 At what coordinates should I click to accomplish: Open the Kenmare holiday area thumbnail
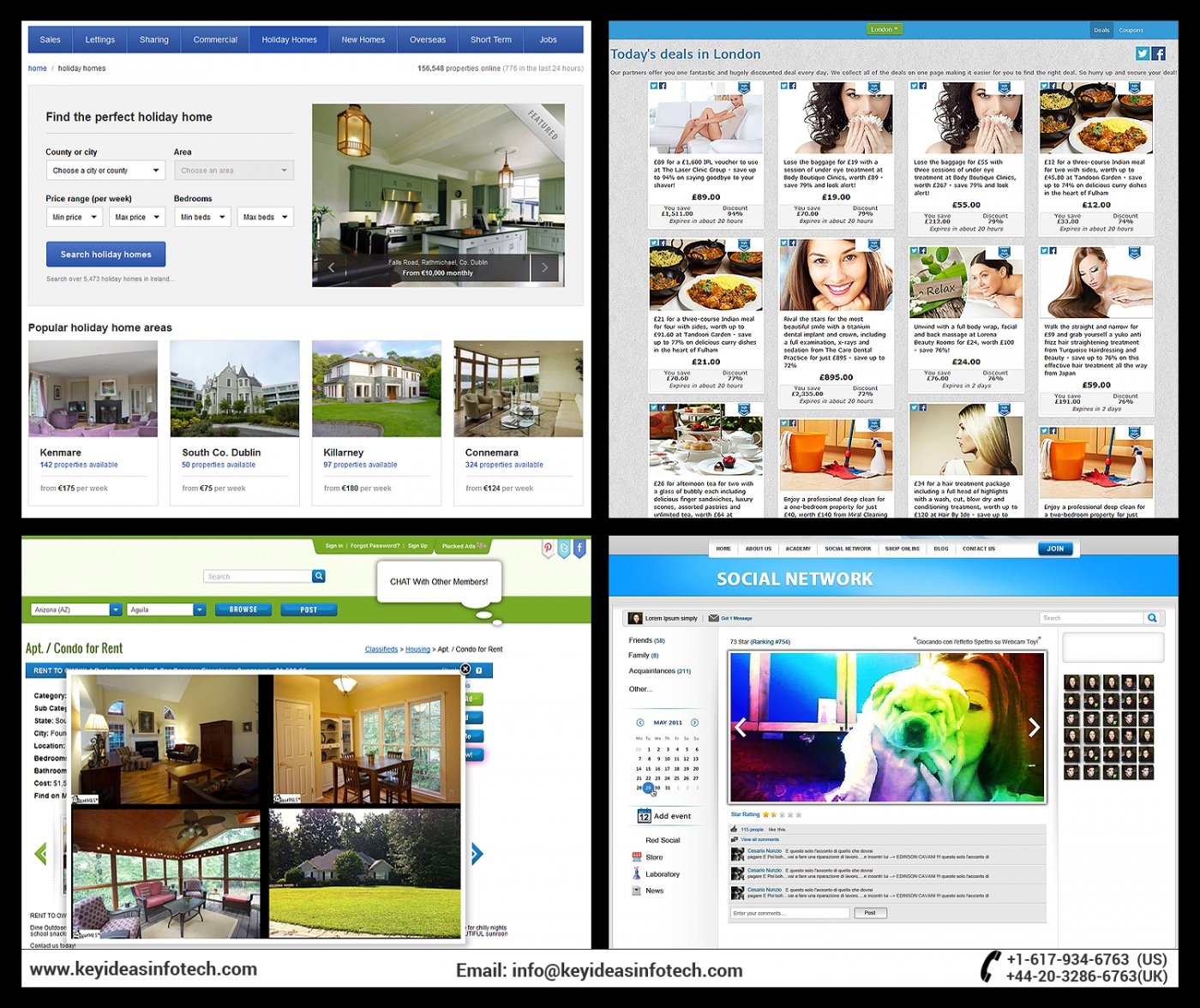tap(93, 389)
